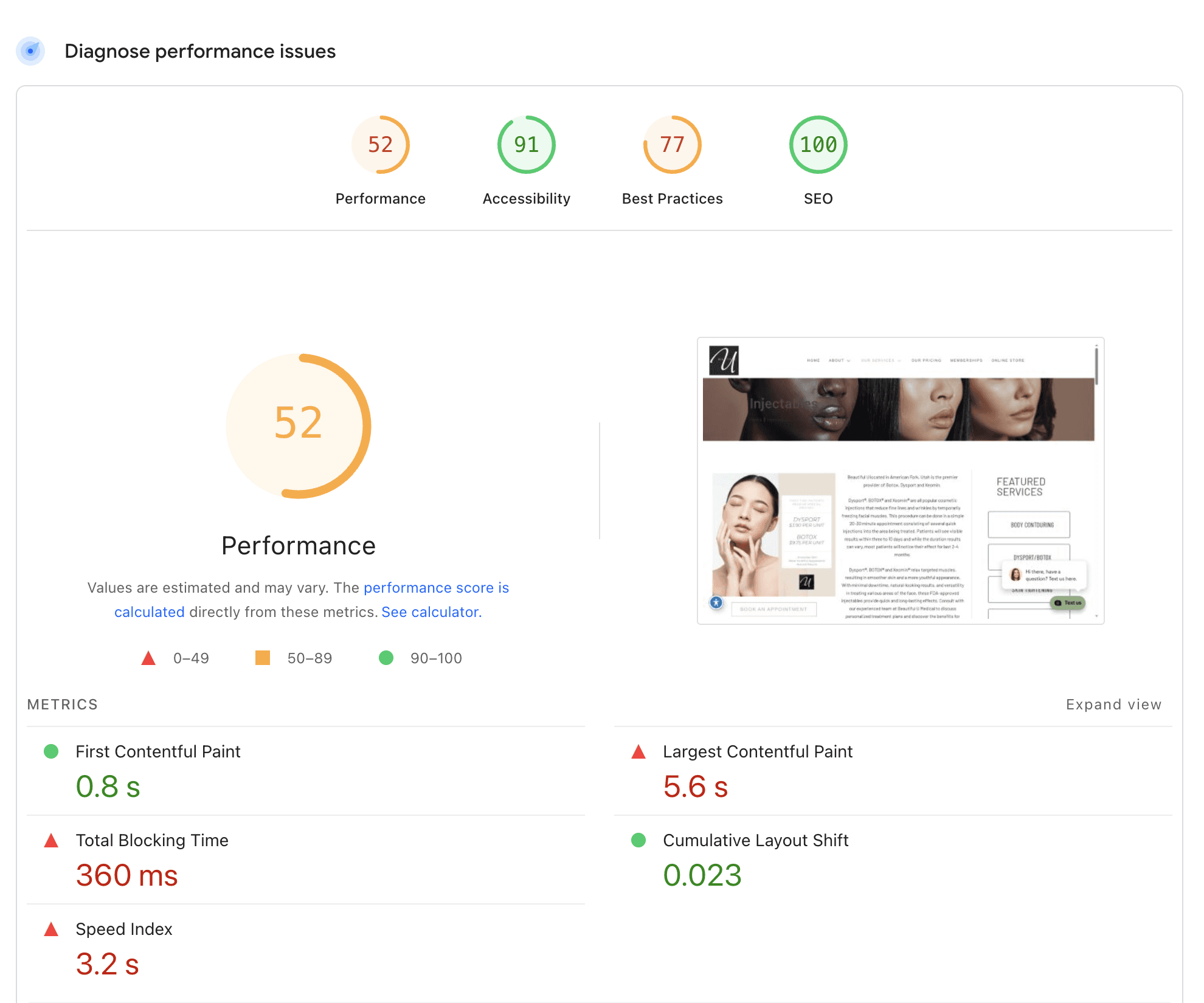Image resolution: width=1204 pixels, height=1003 pixels.
Task: Click the green circle beside First Contentful Paint
Action: click(51, 752)
